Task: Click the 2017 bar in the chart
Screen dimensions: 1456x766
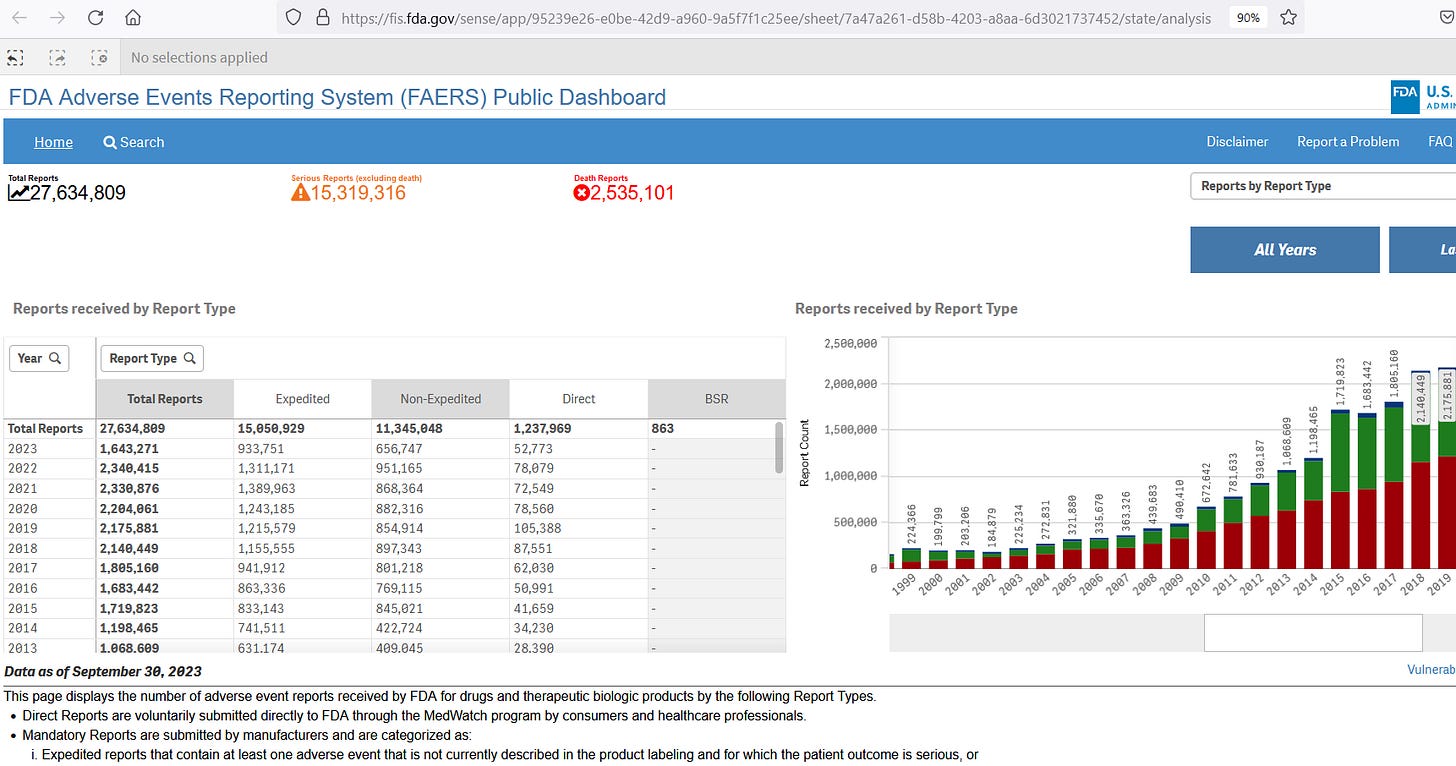Action: point(1395,486)
